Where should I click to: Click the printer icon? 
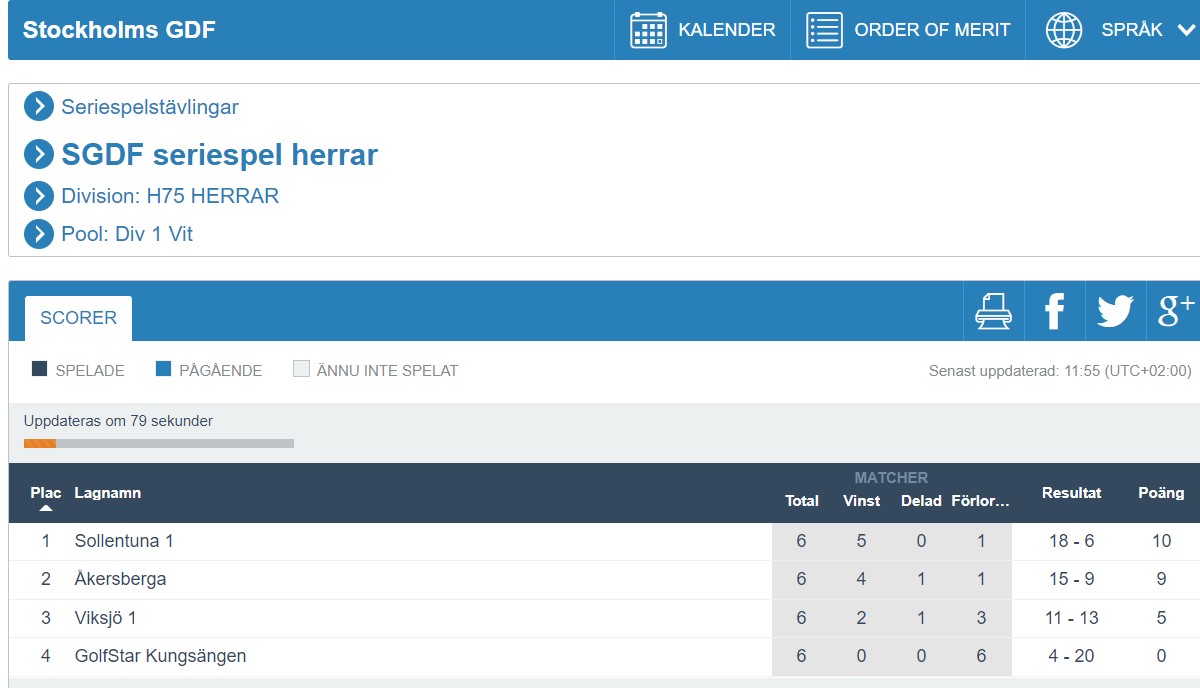[993, 311]
